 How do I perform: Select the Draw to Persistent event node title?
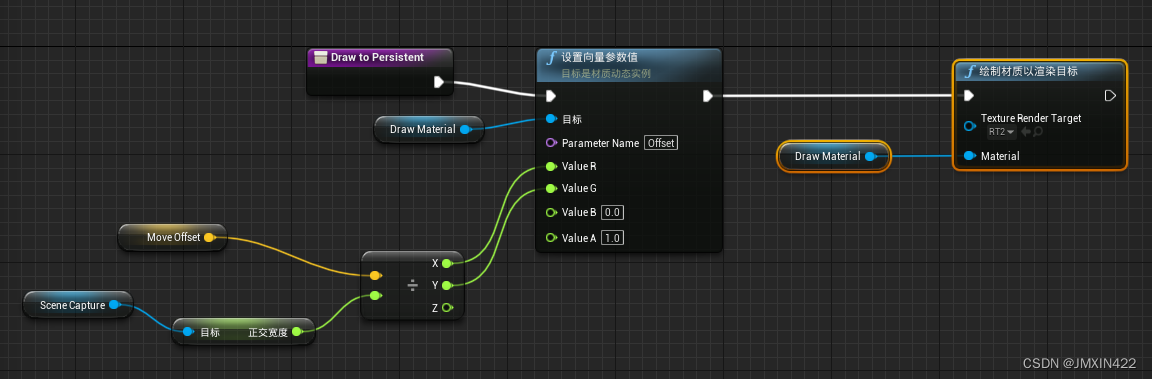pos(378,57)
